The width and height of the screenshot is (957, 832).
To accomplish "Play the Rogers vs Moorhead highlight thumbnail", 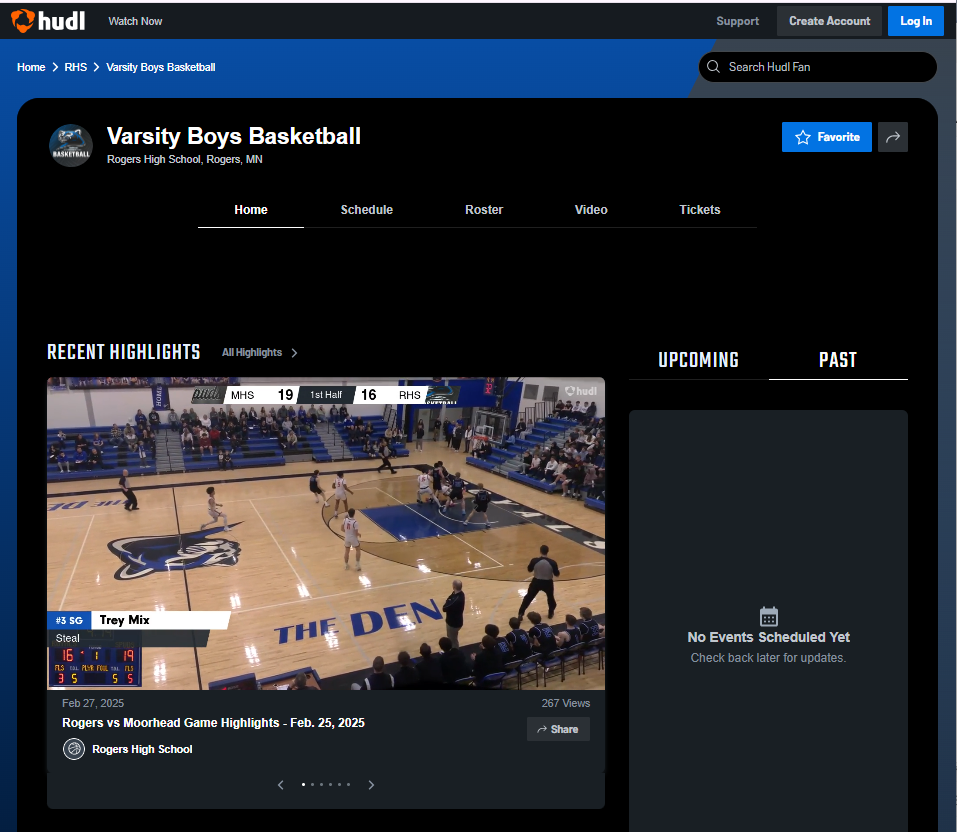I will click(x=325, y=533).
